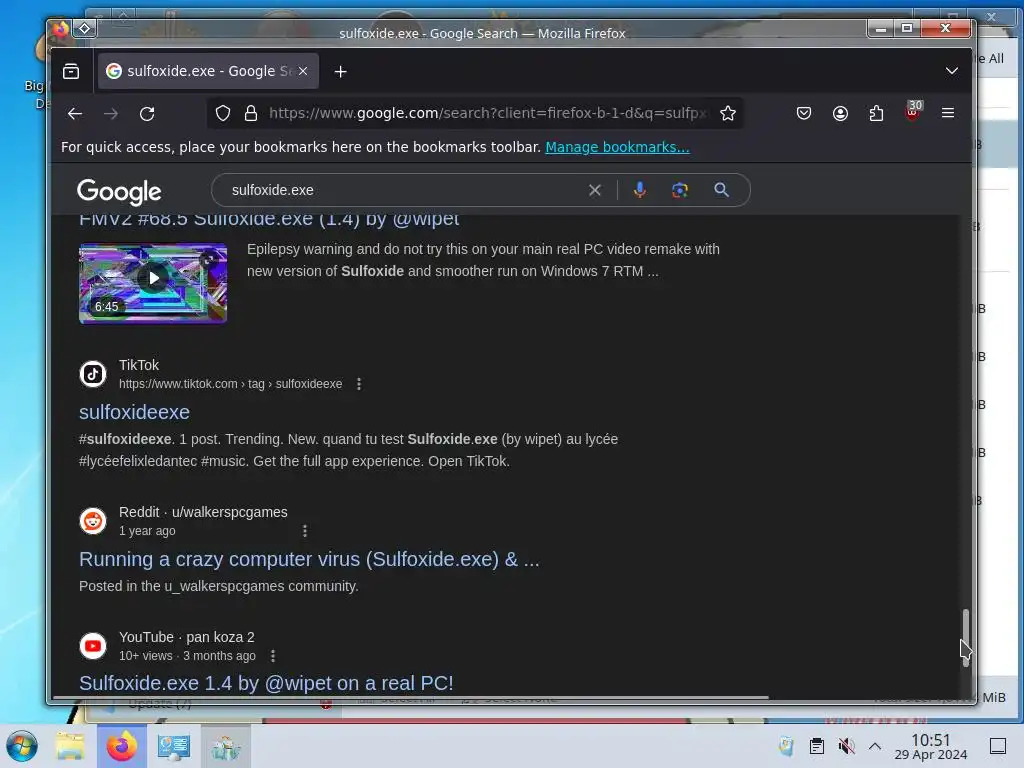Clear the Google search box with X
This screenshot has width=1024, height=768.
tap(594, 190)
